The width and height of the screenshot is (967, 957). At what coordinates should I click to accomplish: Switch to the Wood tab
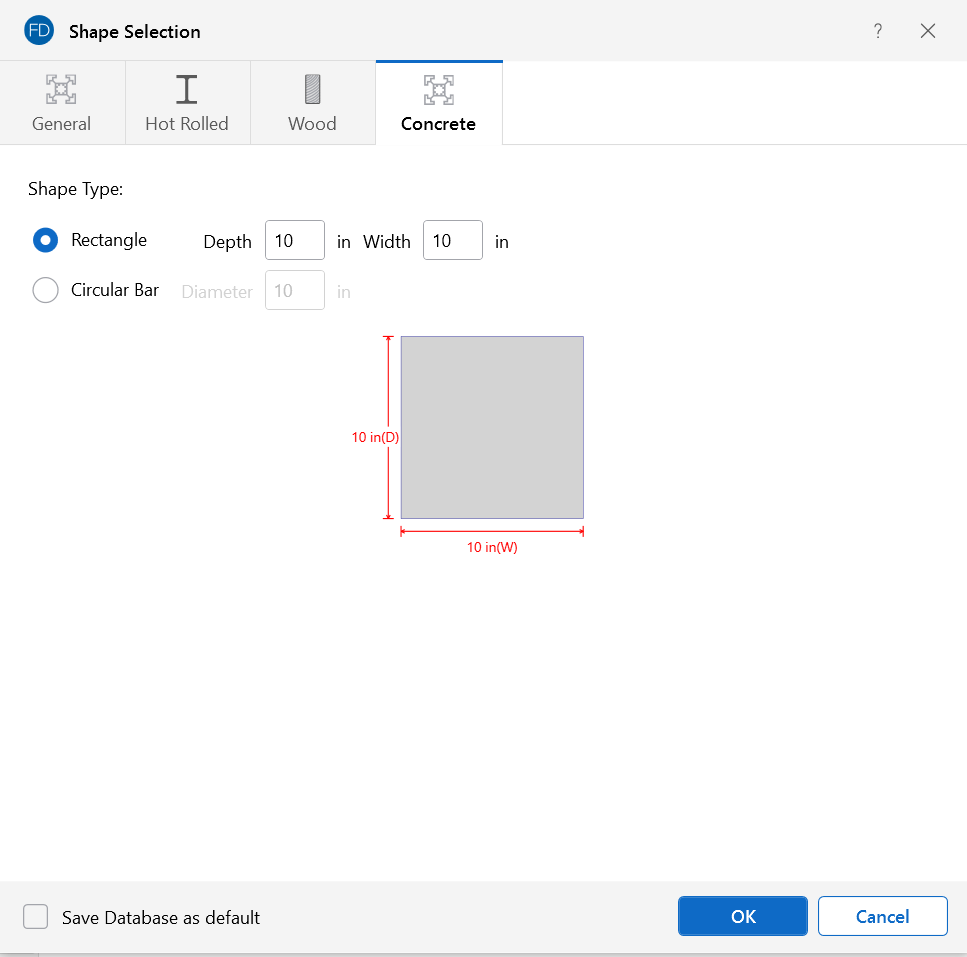point(312,104)
